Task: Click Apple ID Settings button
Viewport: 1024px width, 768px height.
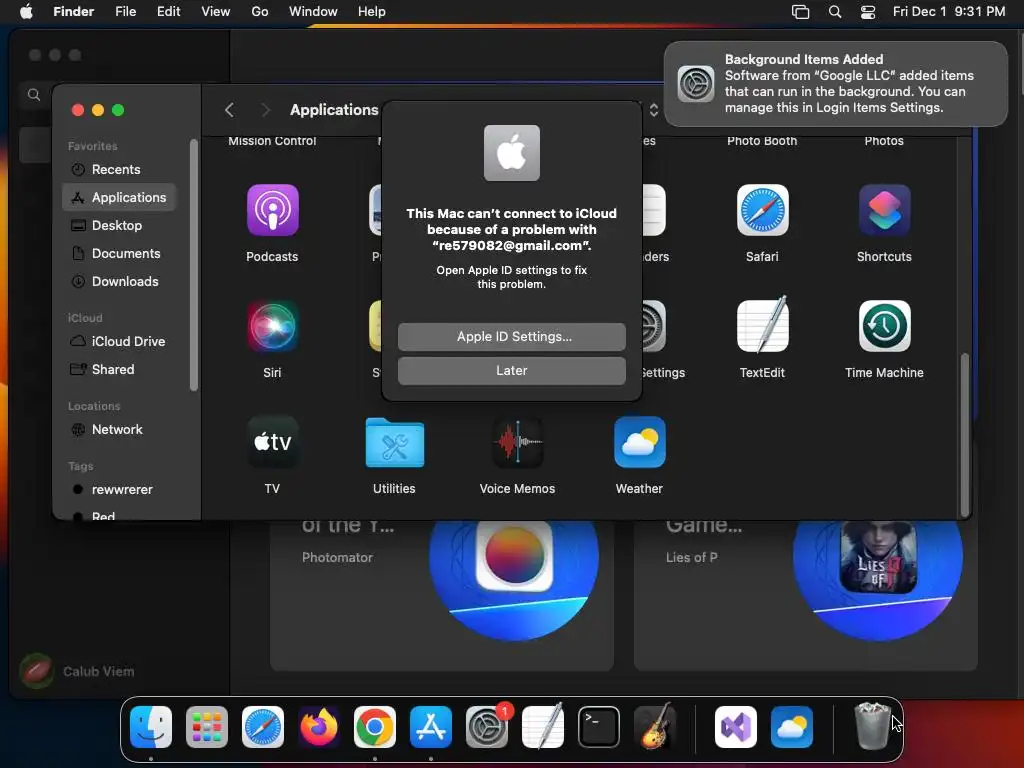Action: (x=511, y=336)
